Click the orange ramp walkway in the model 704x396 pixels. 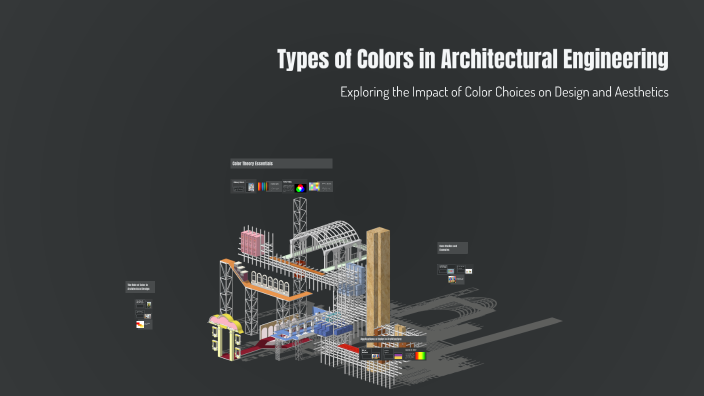coord(265,280)
